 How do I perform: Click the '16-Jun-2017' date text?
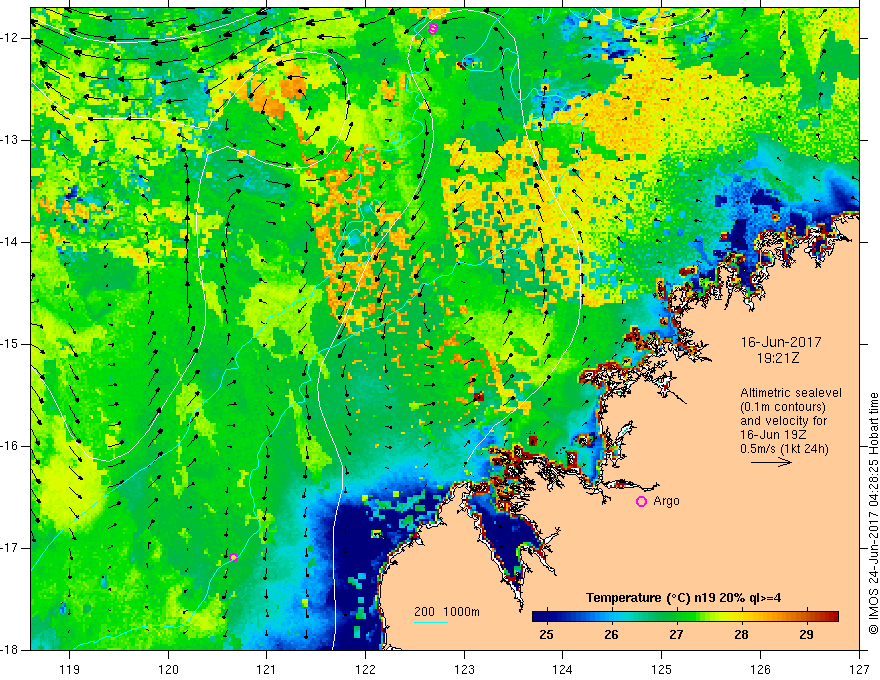(781, 342)
